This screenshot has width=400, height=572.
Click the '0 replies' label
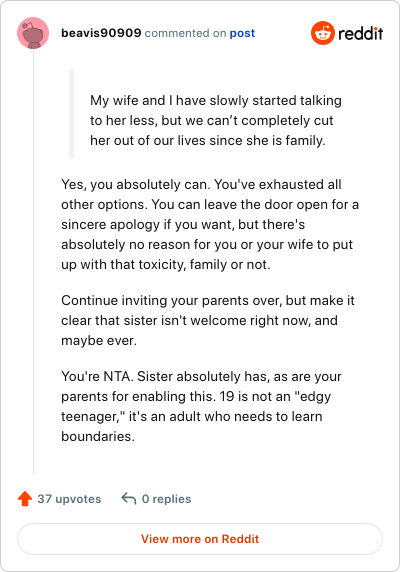166,499
